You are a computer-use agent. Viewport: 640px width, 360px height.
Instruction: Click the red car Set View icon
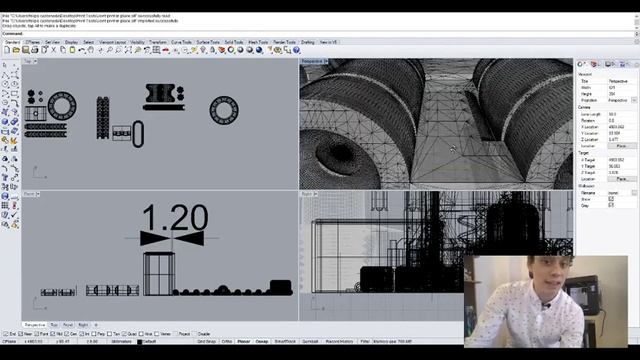166,50
